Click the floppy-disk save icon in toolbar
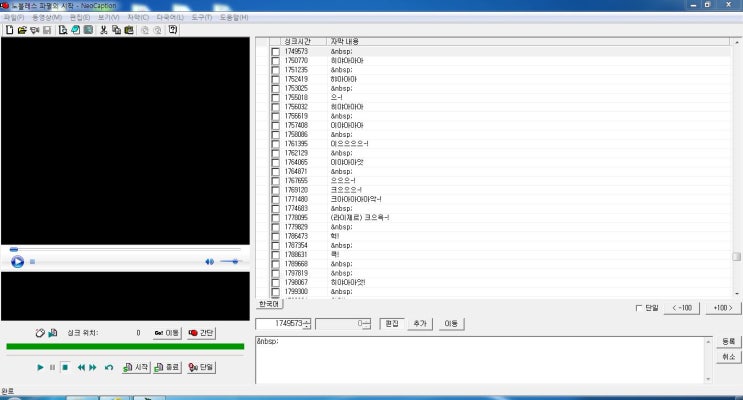The width and height of the screenshot is (743, 400). pyautogui.click(x=47, y=30)
